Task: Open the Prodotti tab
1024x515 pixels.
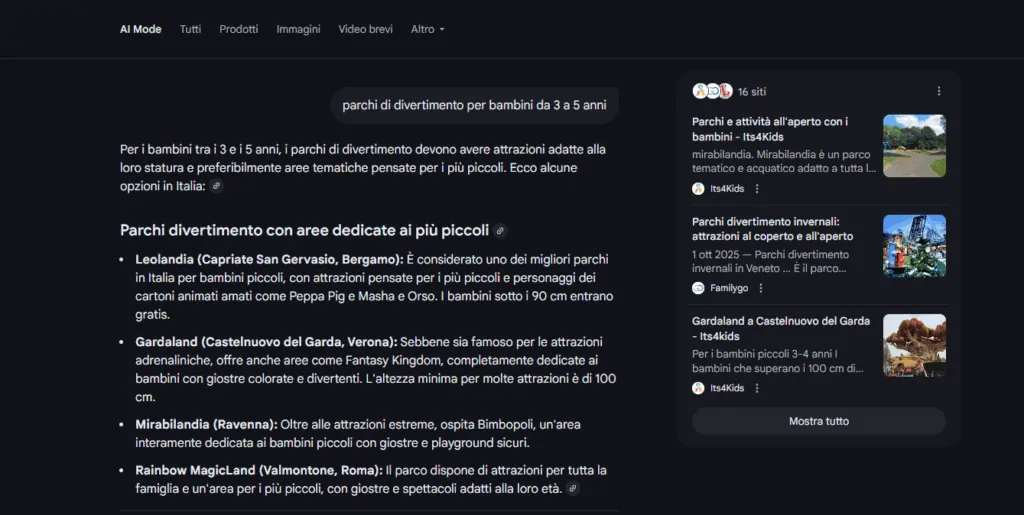Action: pyautogui.click(x=238, y=29)
